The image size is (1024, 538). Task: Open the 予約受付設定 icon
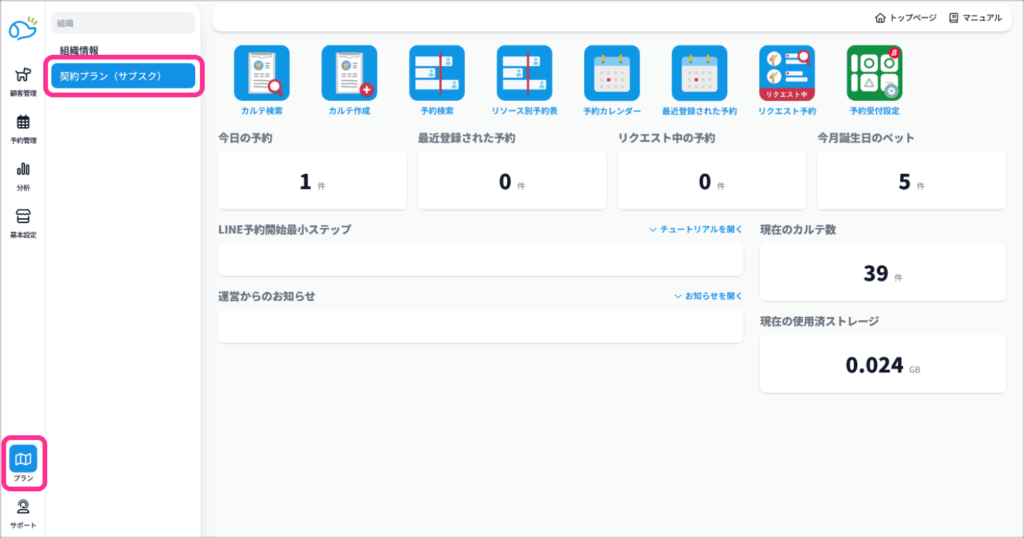point(874,73)
